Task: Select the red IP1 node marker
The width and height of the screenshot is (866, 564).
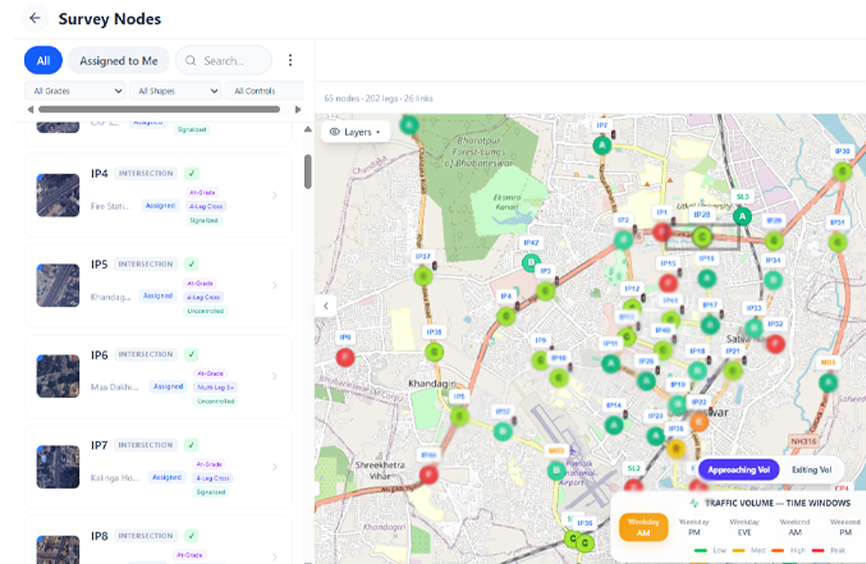Action: click(x=662, y=231)
